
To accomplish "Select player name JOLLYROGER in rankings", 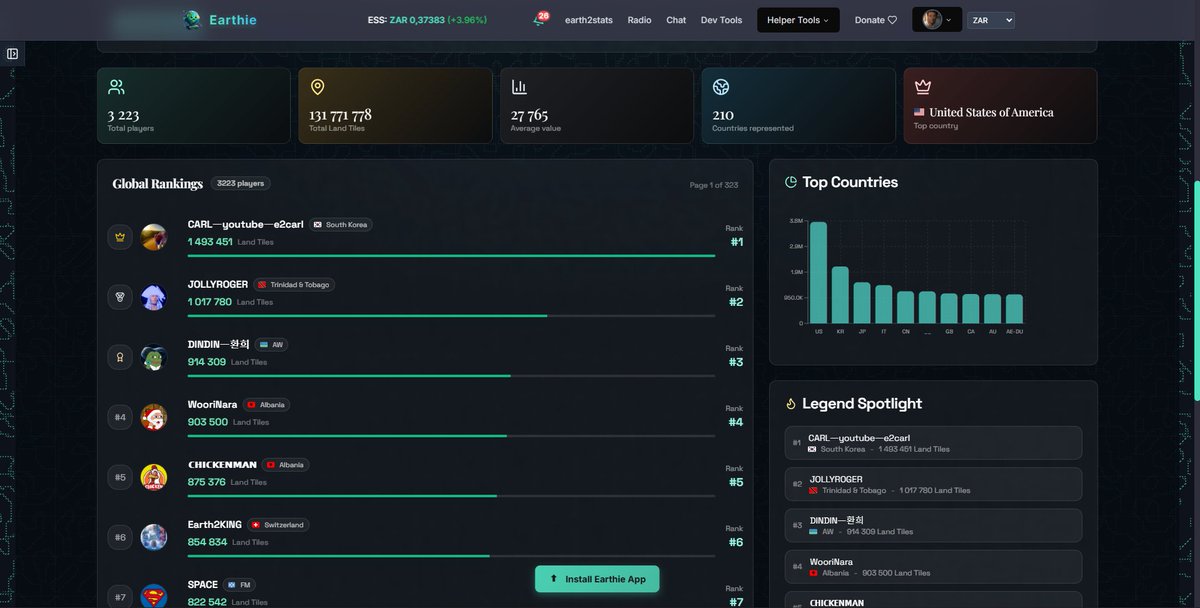I will [x=218, y=285].
